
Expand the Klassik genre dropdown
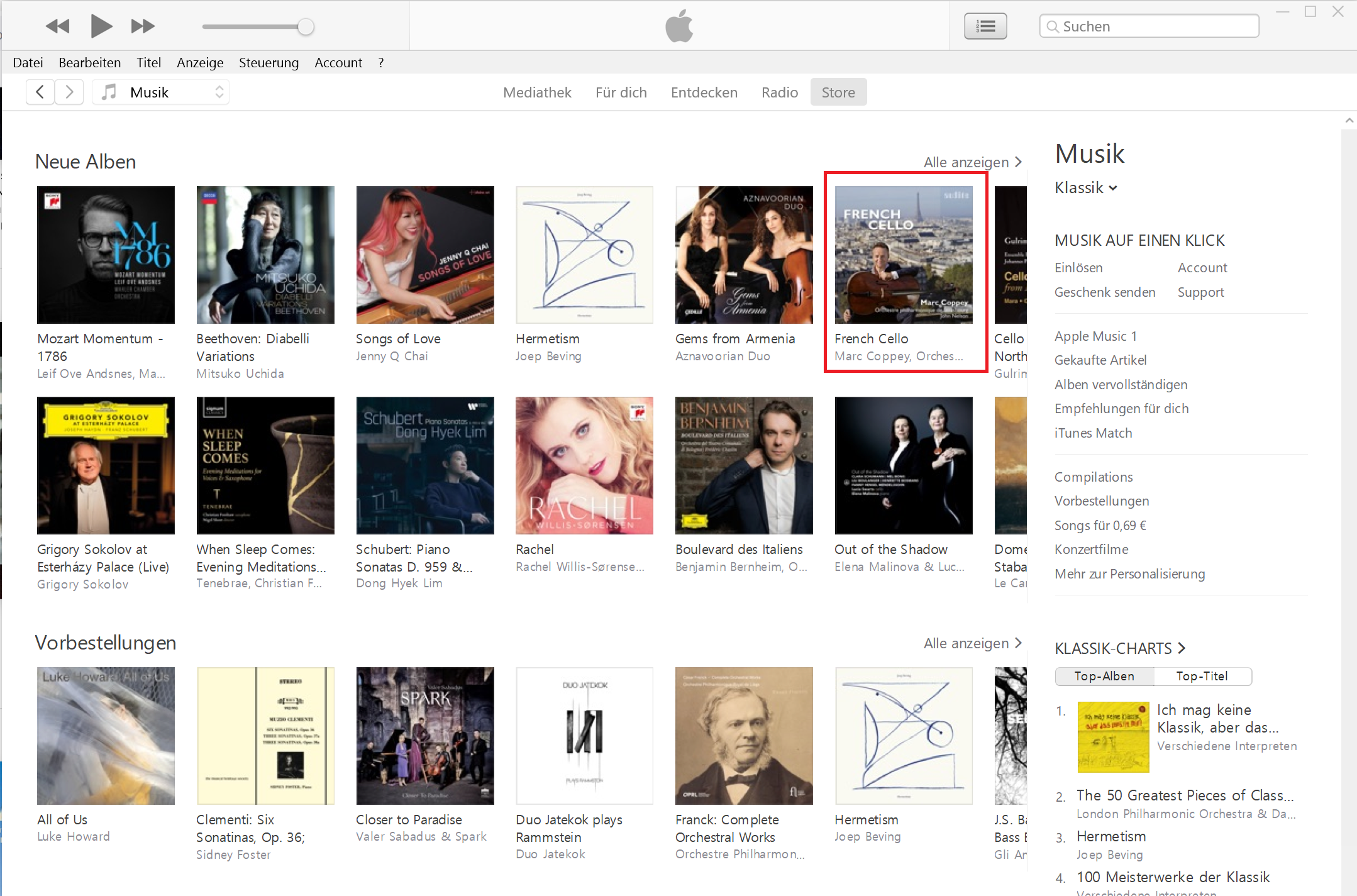pyautogui.click(x=1086, y=187)
